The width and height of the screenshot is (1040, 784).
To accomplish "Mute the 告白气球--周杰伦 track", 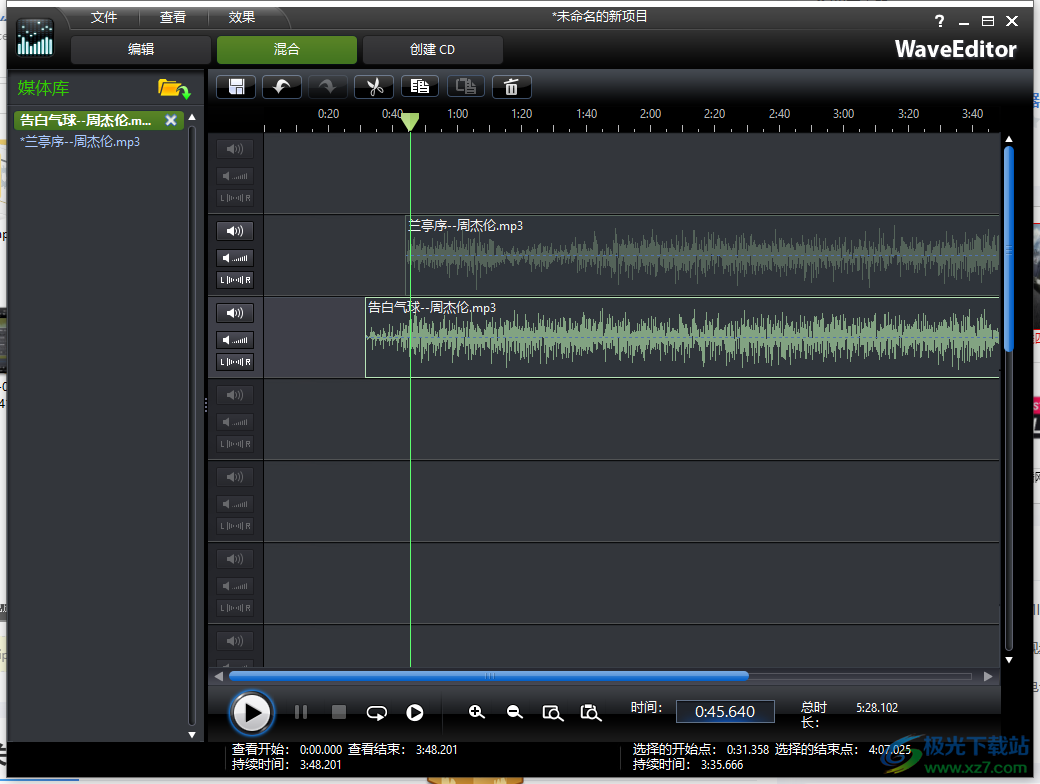I will [234, 312].
